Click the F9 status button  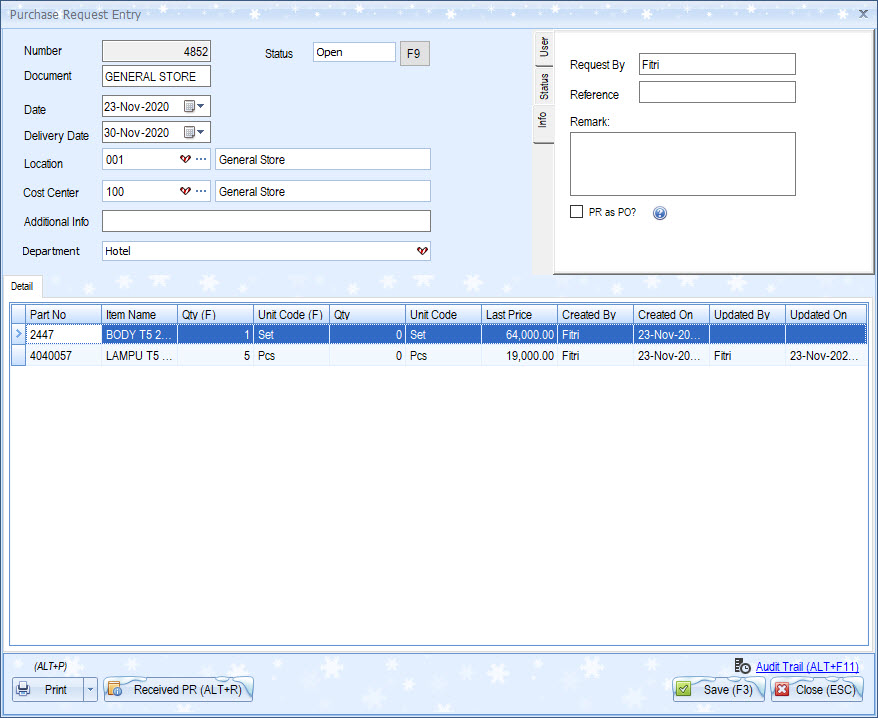[414, 54]
